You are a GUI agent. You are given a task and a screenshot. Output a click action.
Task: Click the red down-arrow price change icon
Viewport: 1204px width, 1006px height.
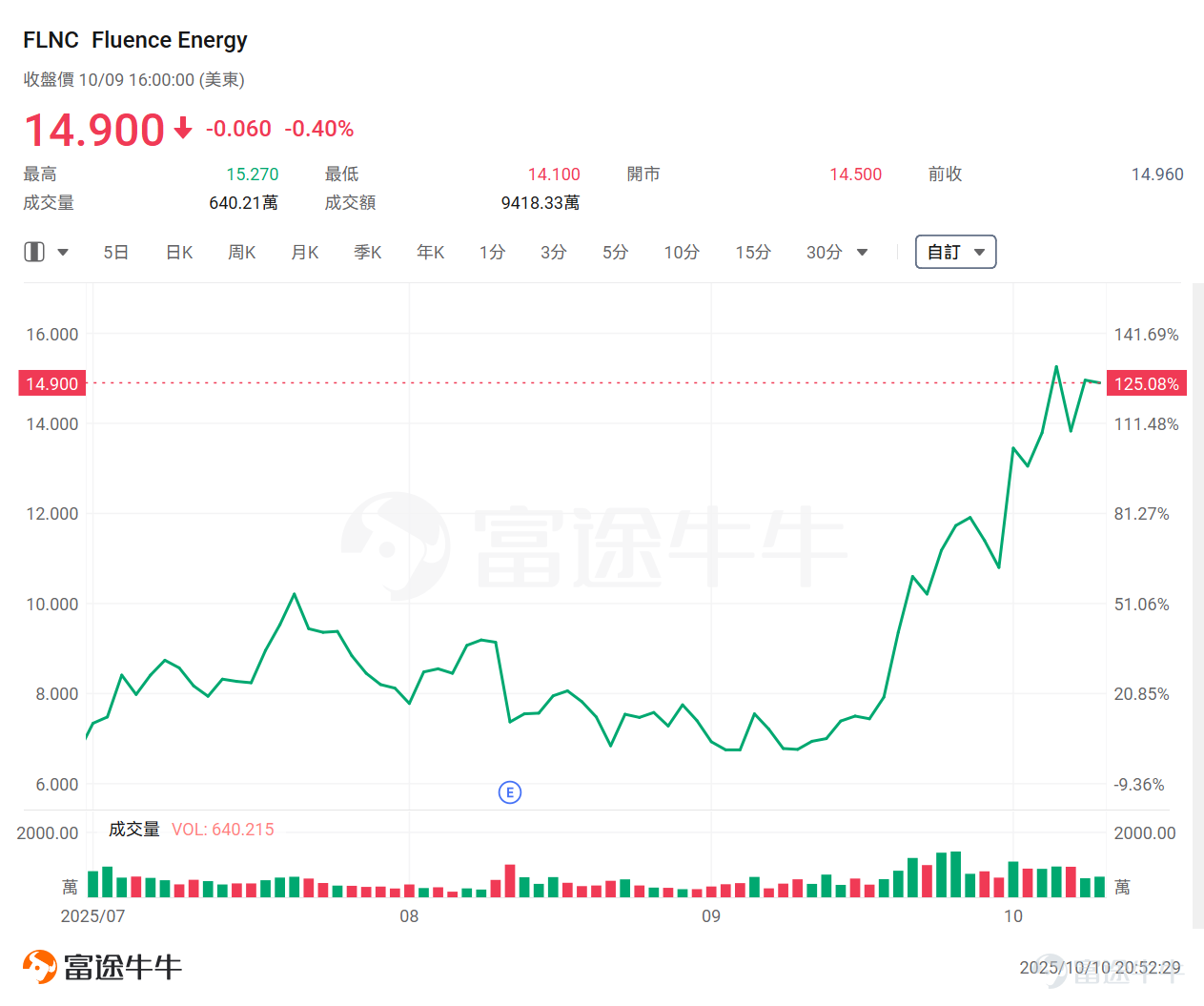tap(183, 128)
